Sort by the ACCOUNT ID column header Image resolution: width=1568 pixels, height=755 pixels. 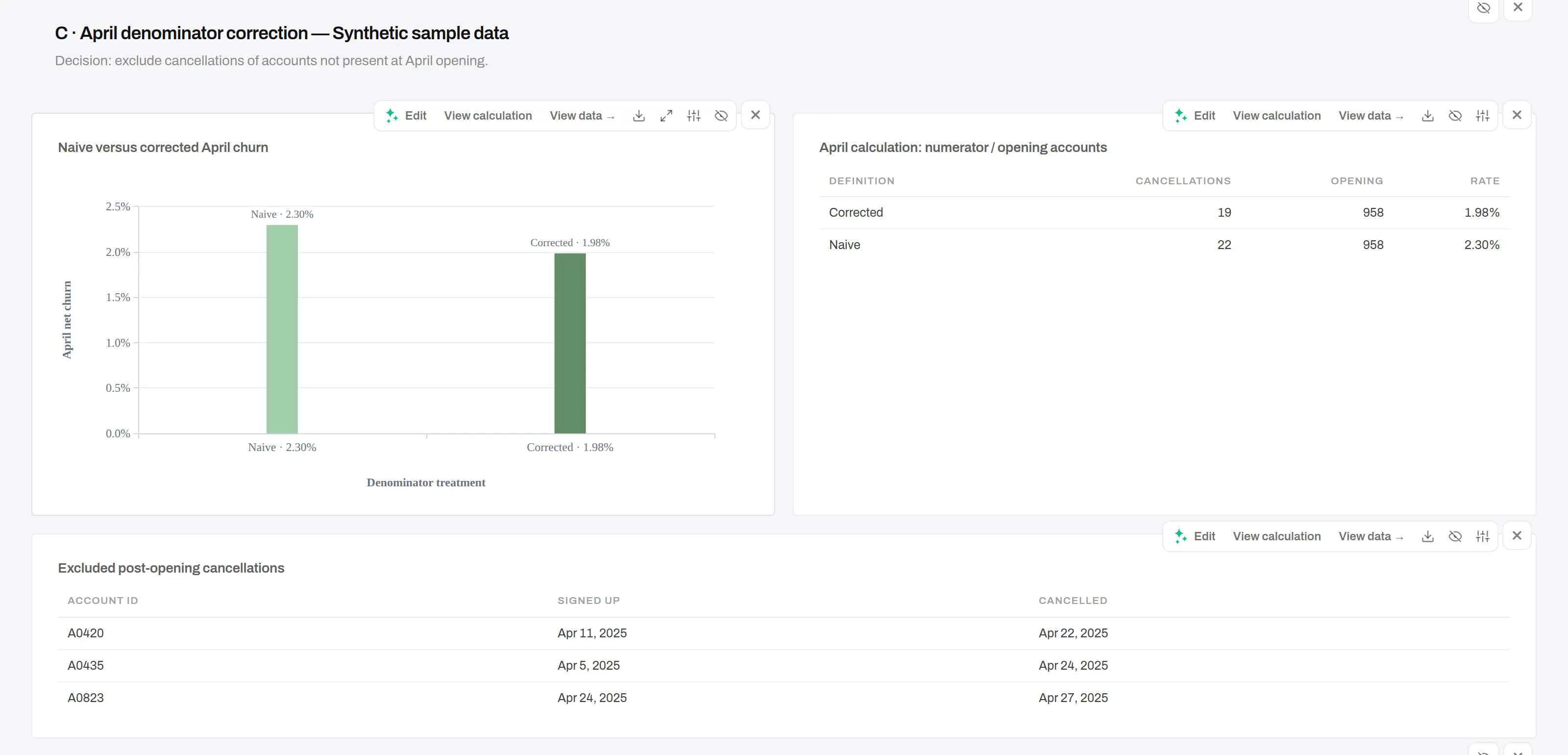(102, 601)
